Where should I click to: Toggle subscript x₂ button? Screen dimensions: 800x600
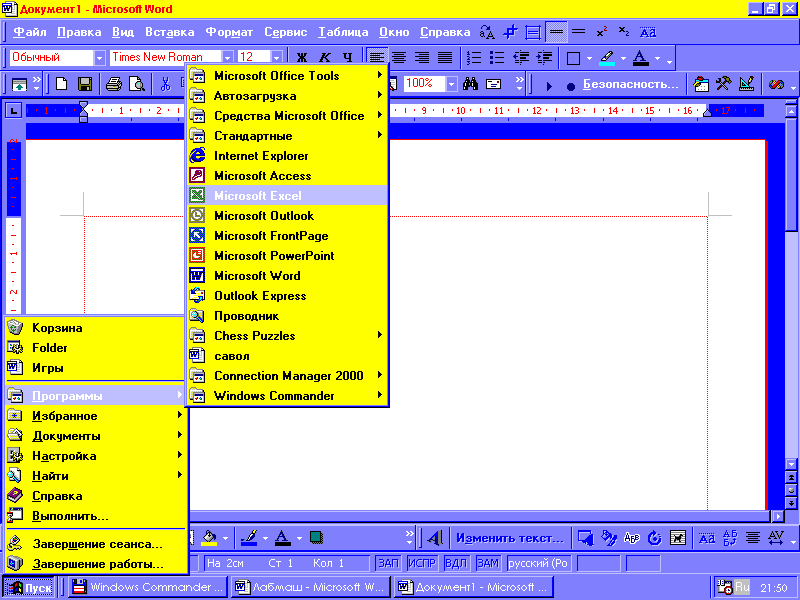(624, 32)
